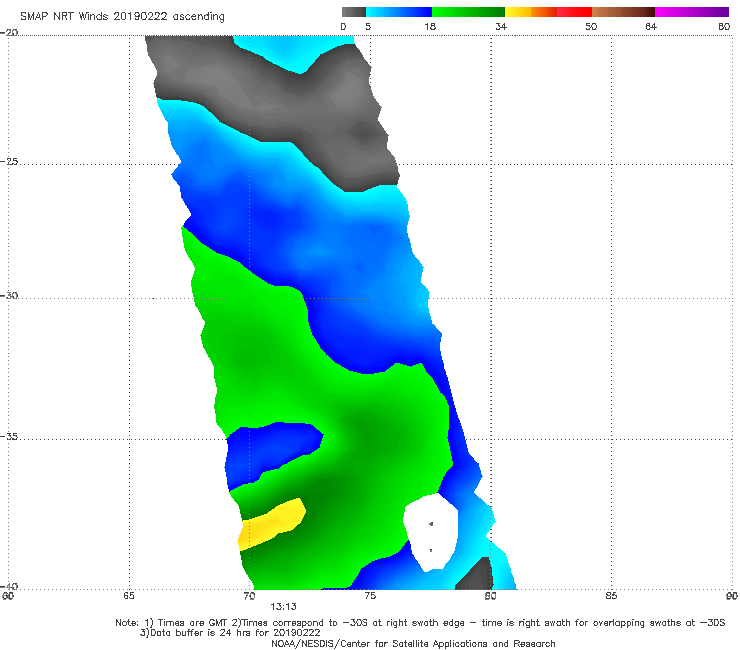The image size is (740, 650).
Task: Click the color bar label '18'
Action: (x=430, y=27)
